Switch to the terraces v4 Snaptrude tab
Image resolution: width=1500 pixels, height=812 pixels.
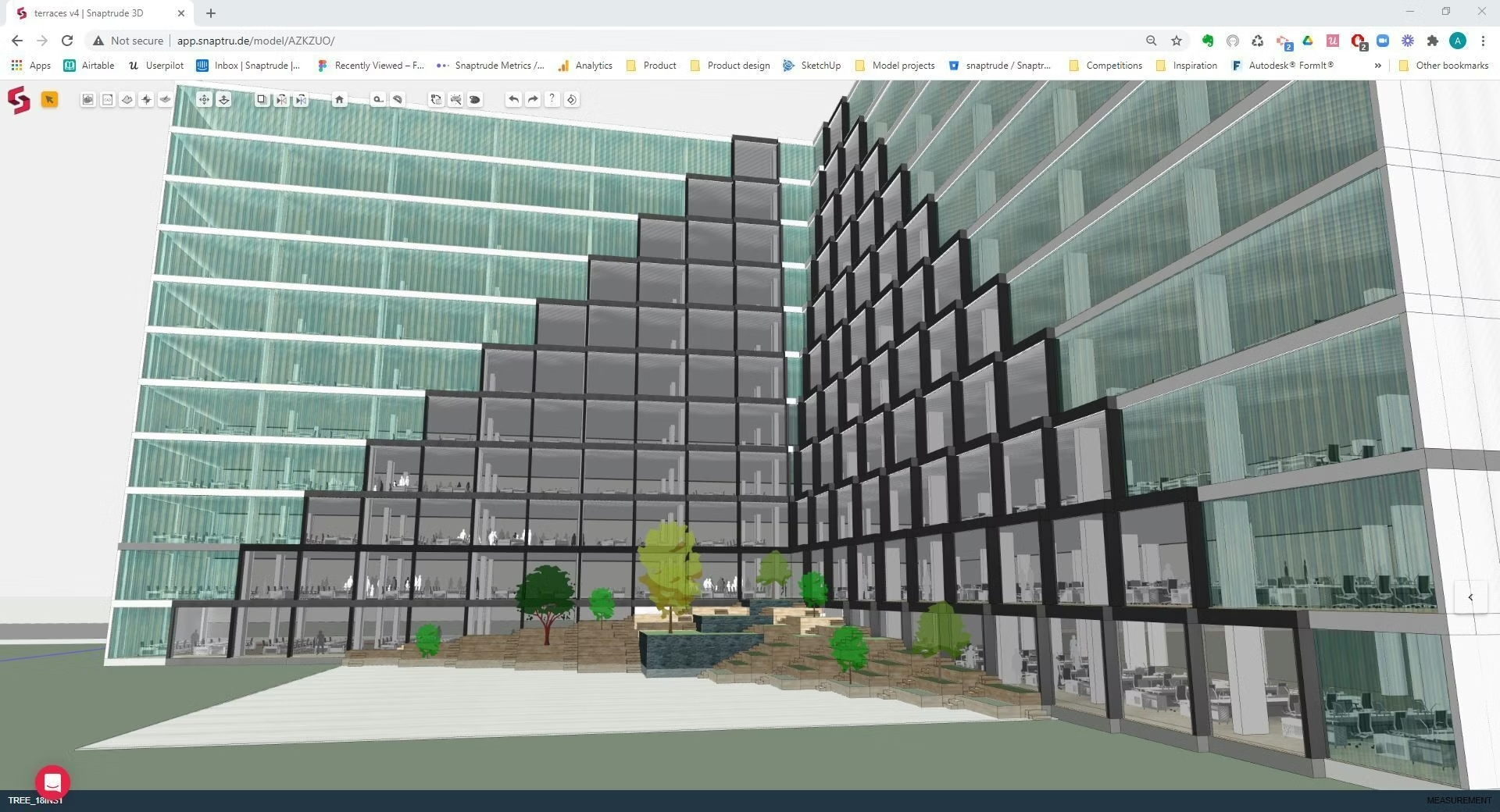94,13
